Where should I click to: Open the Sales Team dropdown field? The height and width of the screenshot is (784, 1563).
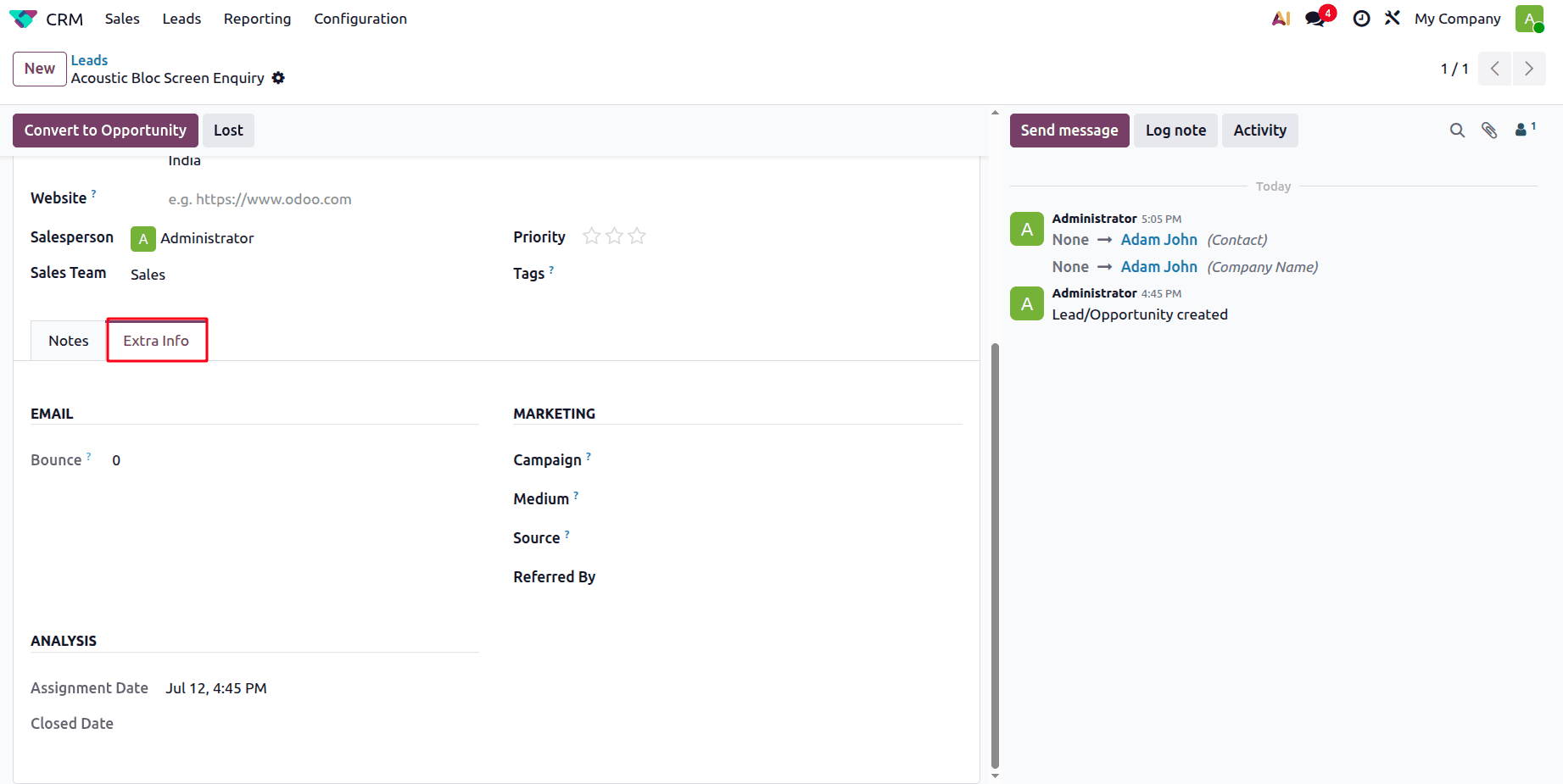tap(305, 275)
